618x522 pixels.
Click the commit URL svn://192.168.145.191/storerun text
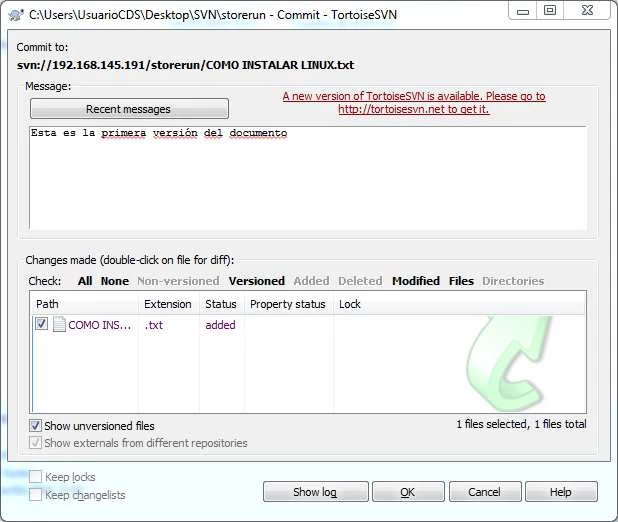point(185,65)
